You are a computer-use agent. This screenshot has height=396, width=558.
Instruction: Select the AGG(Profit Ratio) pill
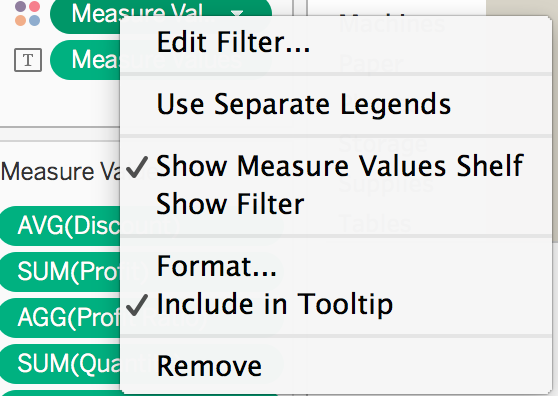point(60,317)
